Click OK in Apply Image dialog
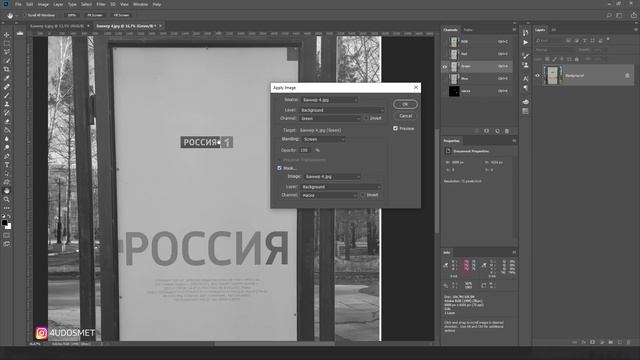This screenshot has width=640, height=360. click(405, 104)
